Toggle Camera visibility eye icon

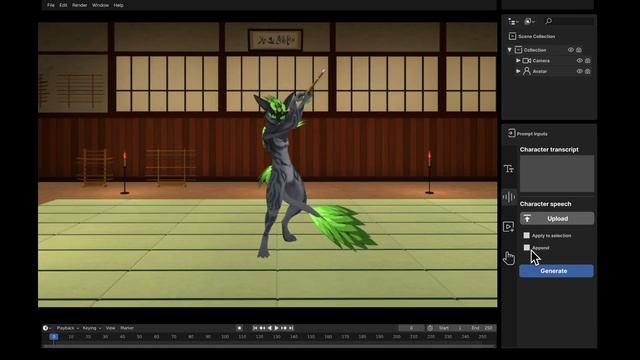(x=580, y=60)
